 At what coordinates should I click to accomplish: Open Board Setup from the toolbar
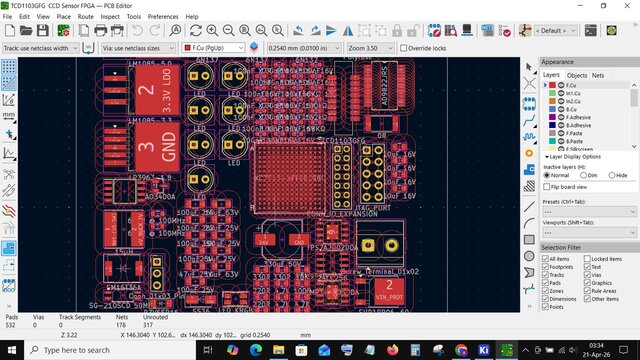coord(63,31)
